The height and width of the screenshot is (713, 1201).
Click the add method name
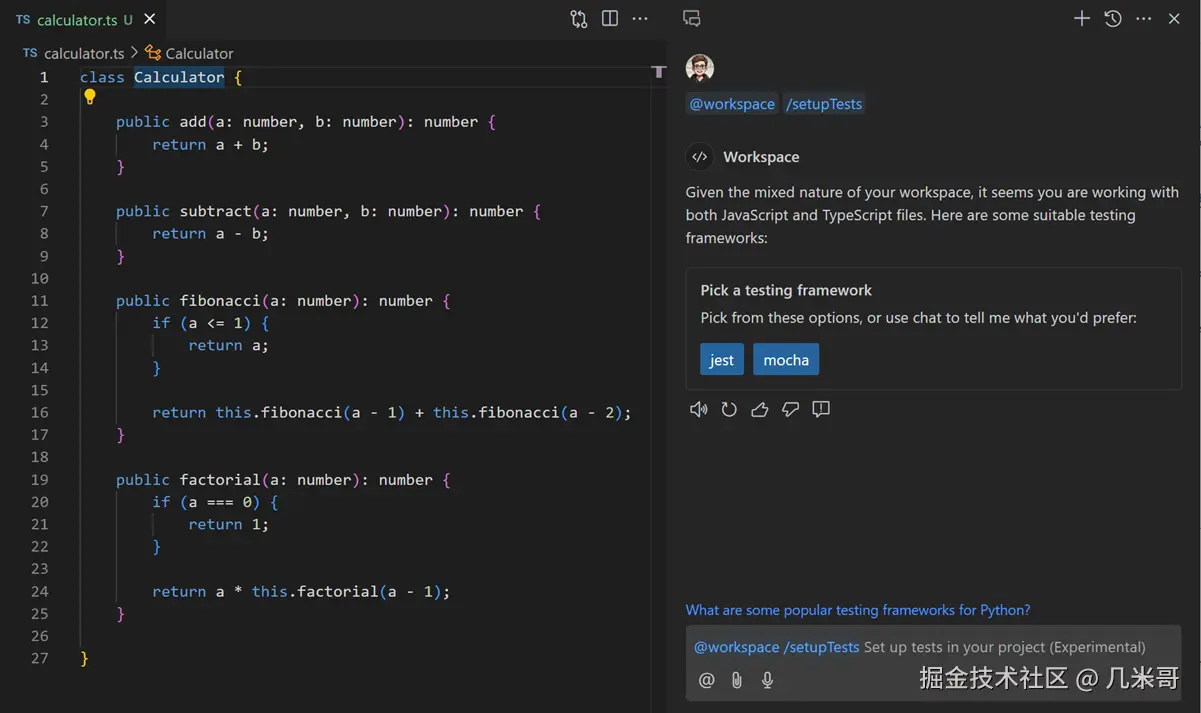pyautogui.click(x=193, y=122)
